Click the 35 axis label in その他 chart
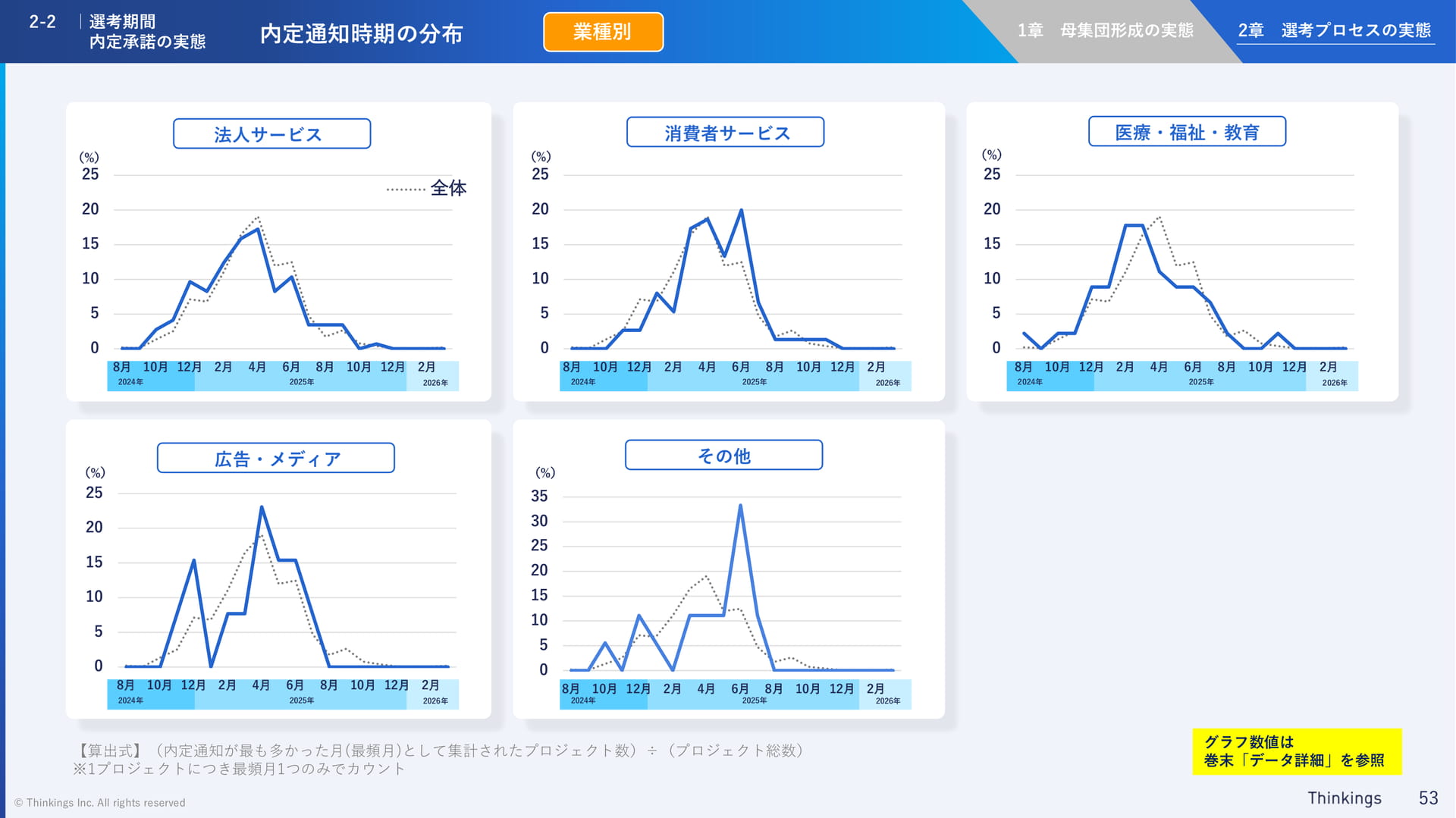The image size is (1456, 818). click(539, 496)
